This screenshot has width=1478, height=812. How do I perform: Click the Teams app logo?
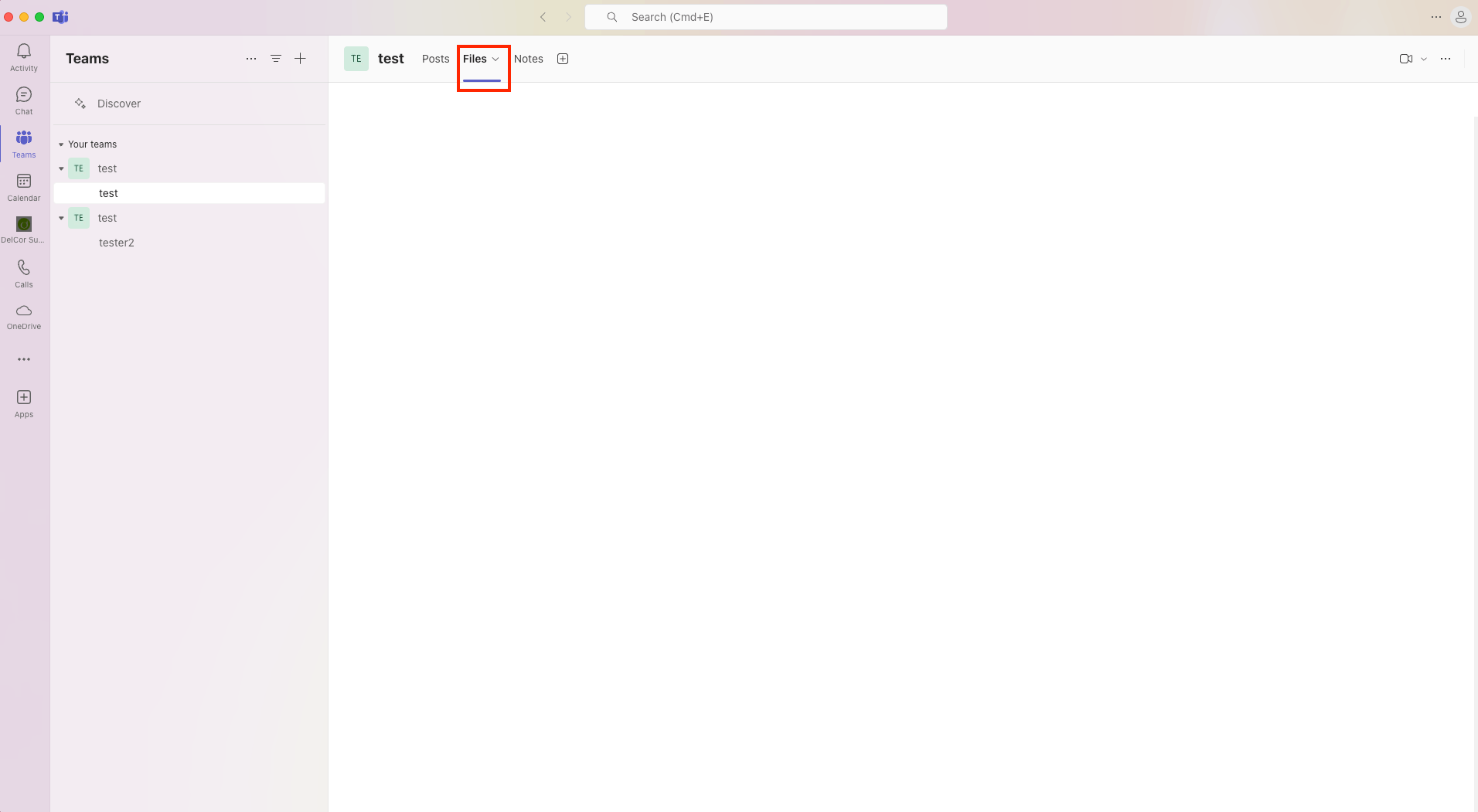(60, 17)
